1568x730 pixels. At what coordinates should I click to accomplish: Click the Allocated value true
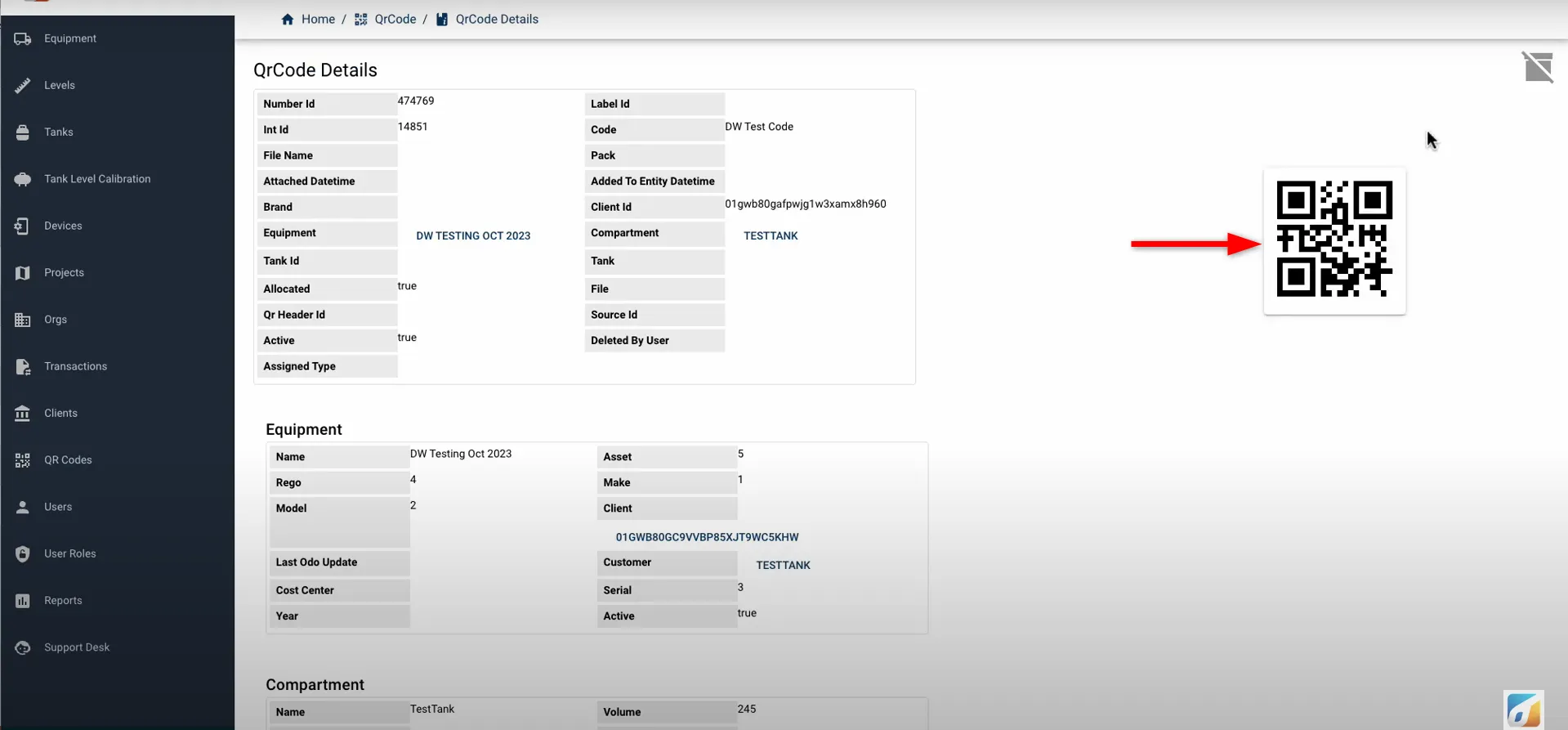(x=407, y=286)
